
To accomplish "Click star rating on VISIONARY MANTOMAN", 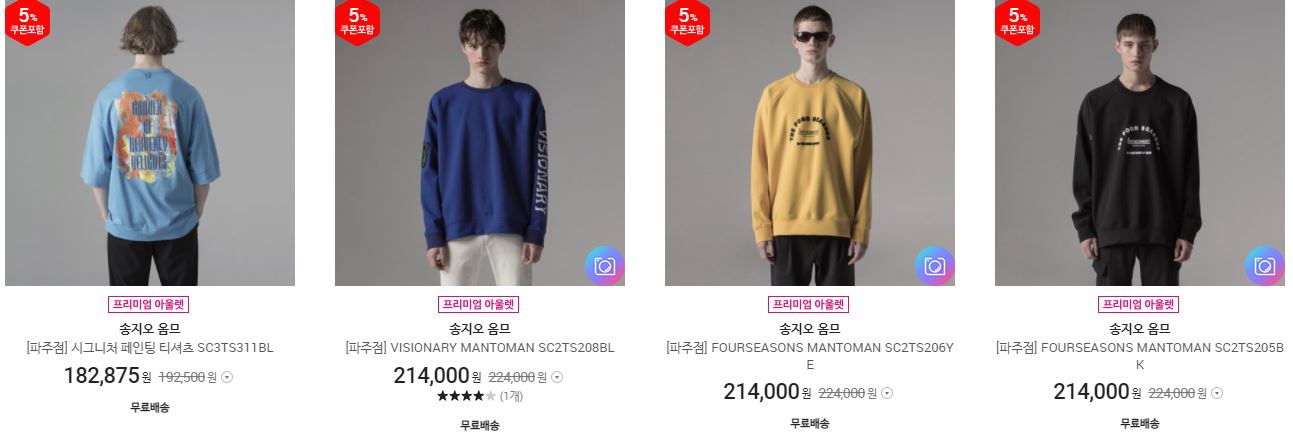I will (466, 396).
